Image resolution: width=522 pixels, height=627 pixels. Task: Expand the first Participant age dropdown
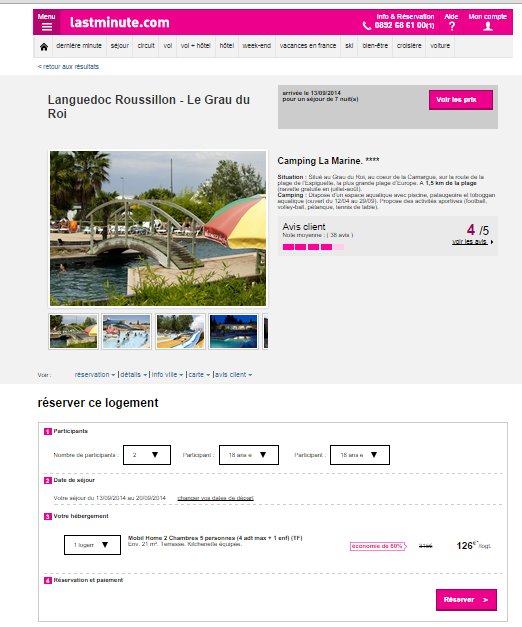(249, 455)
